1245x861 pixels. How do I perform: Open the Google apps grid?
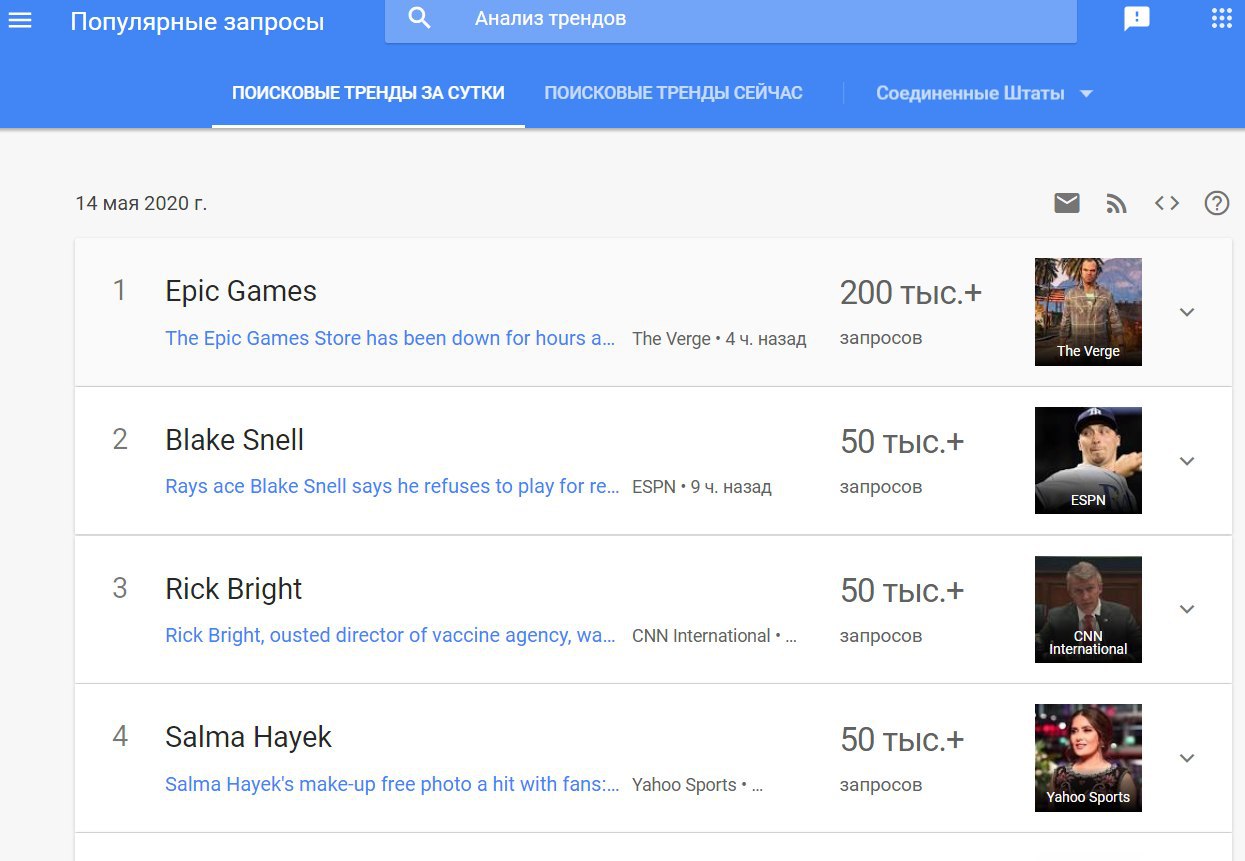1222,18
